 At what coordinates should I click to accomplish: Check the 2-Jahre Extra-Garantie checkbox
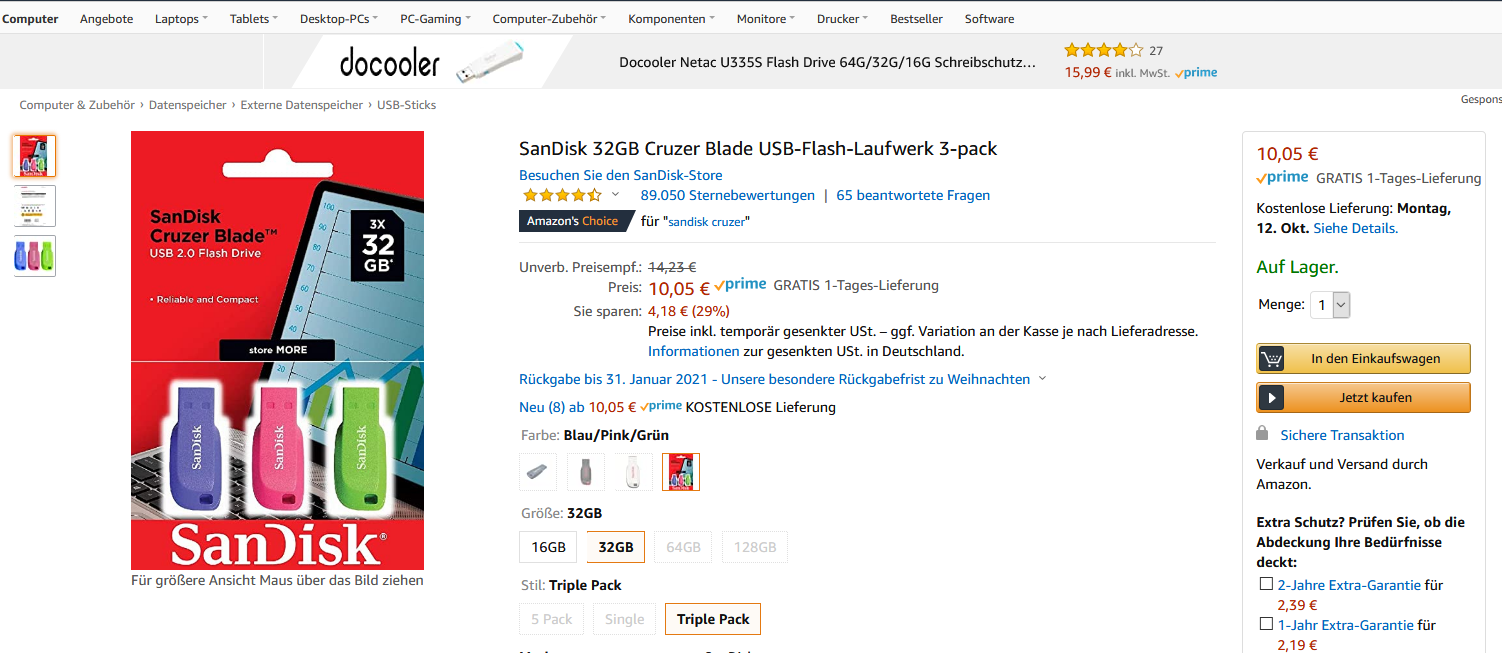tap(1266, 584)
